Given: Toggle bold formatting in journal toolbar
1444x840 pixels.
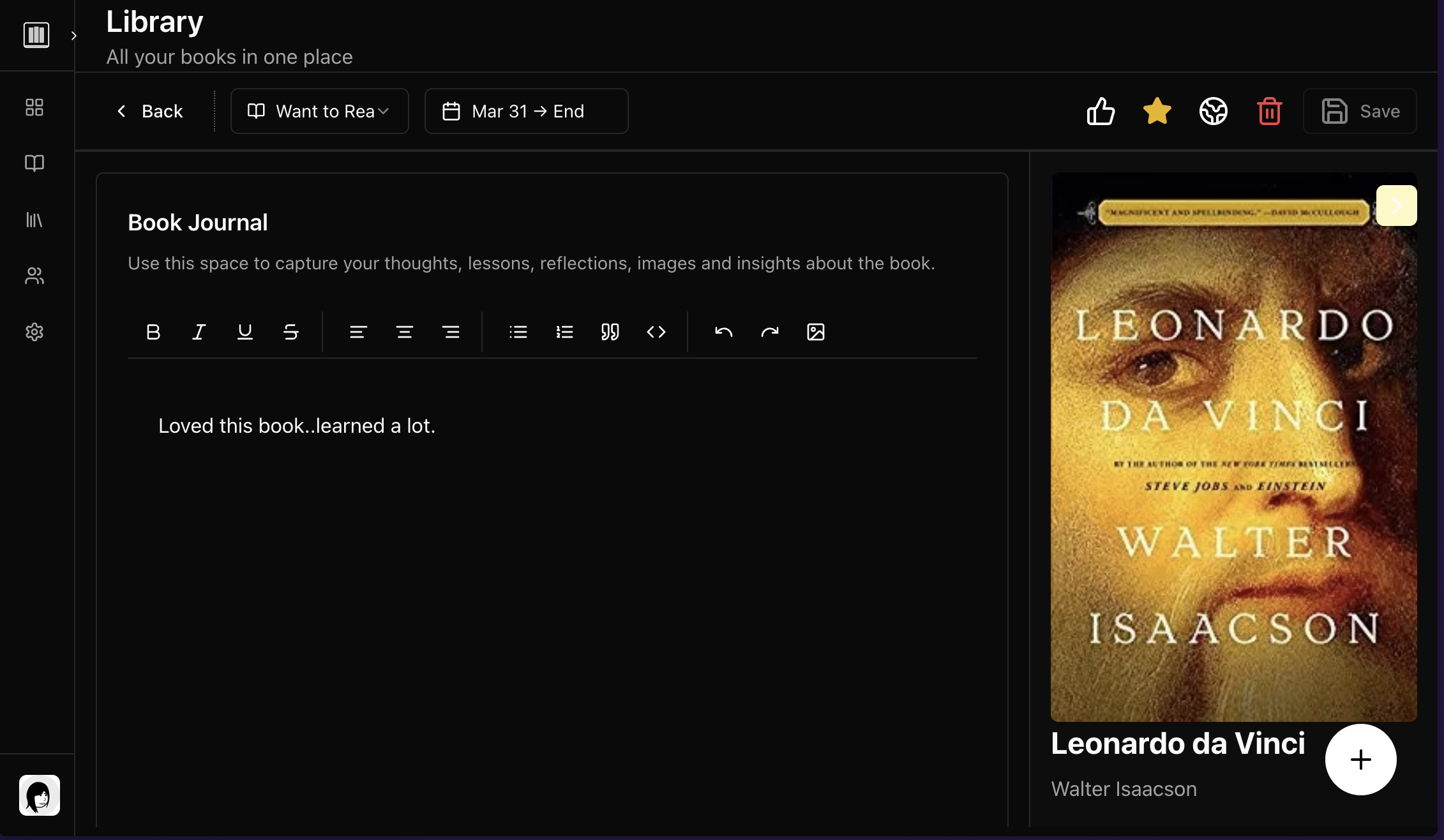Looking at the screenshot, I should coord(153,332).
